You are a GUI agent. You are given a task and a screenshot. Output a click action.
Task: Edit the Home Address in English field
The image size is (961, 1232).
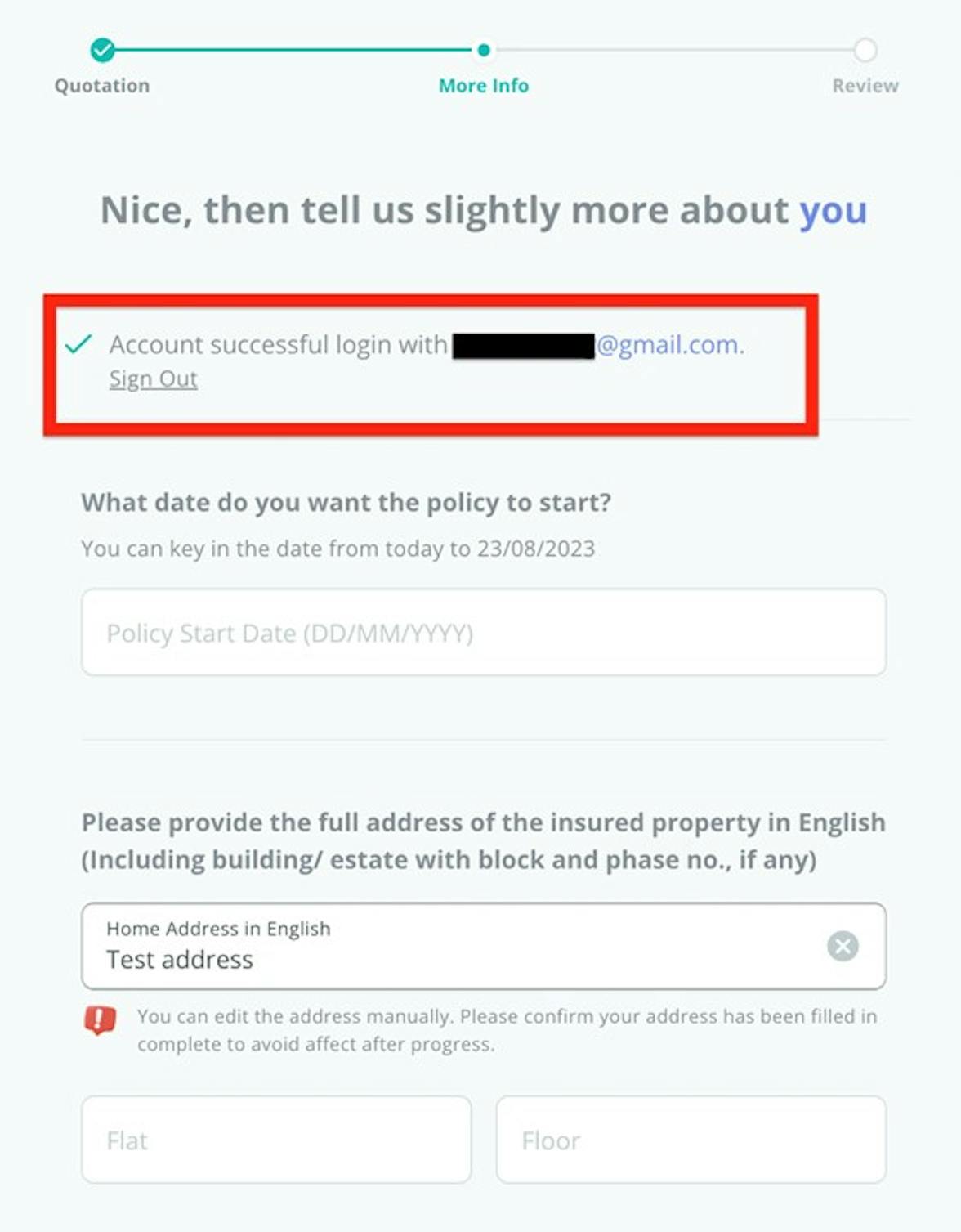(x=484, y=946)
